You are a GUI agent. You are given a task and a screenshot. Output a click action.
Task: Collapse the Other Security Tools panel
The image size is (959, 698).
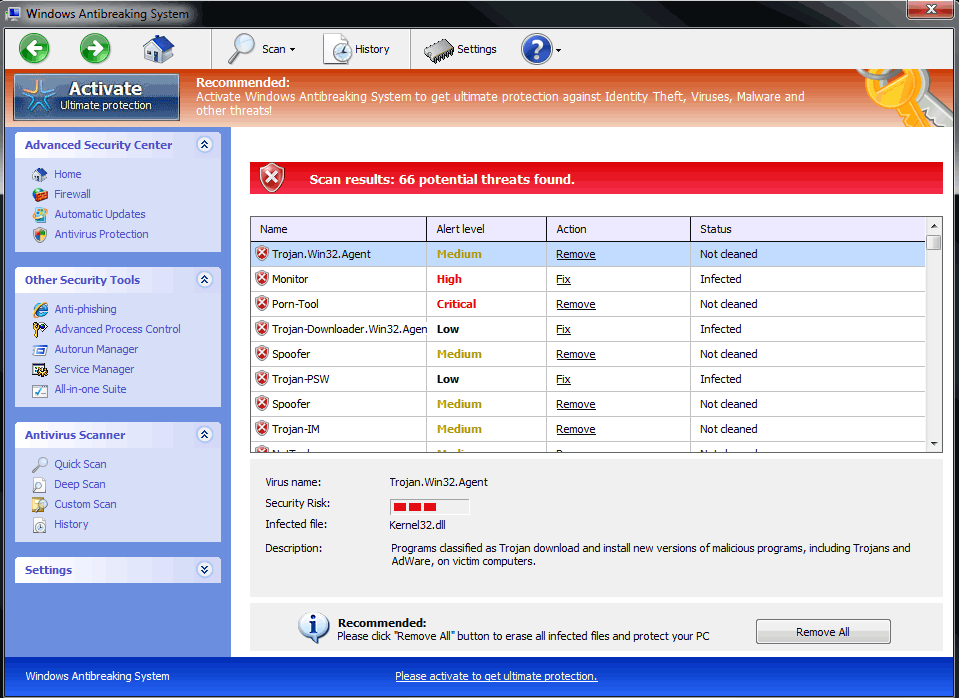point(205,280)
